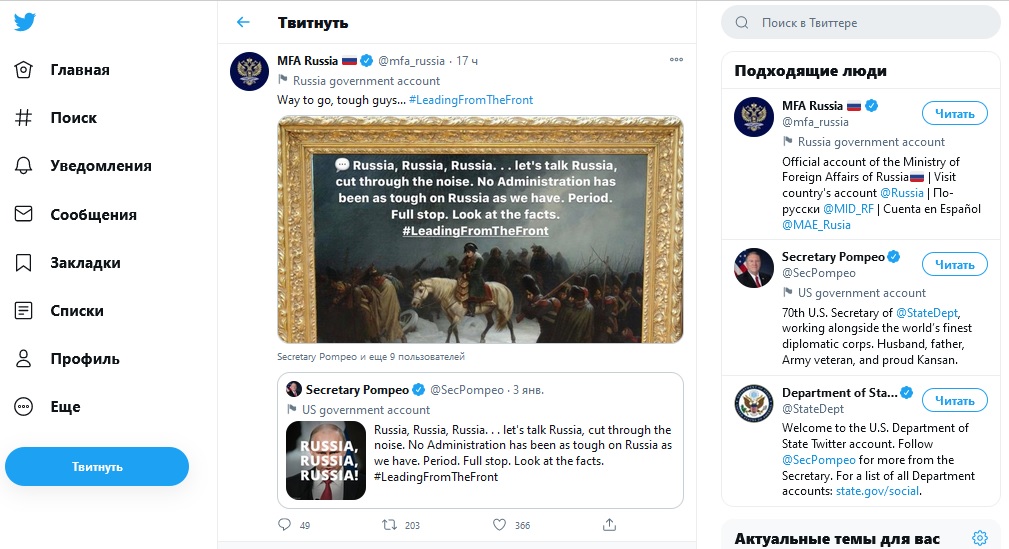
Task: Expand tweet options three-dot menu
Action: tap(677, 60)
